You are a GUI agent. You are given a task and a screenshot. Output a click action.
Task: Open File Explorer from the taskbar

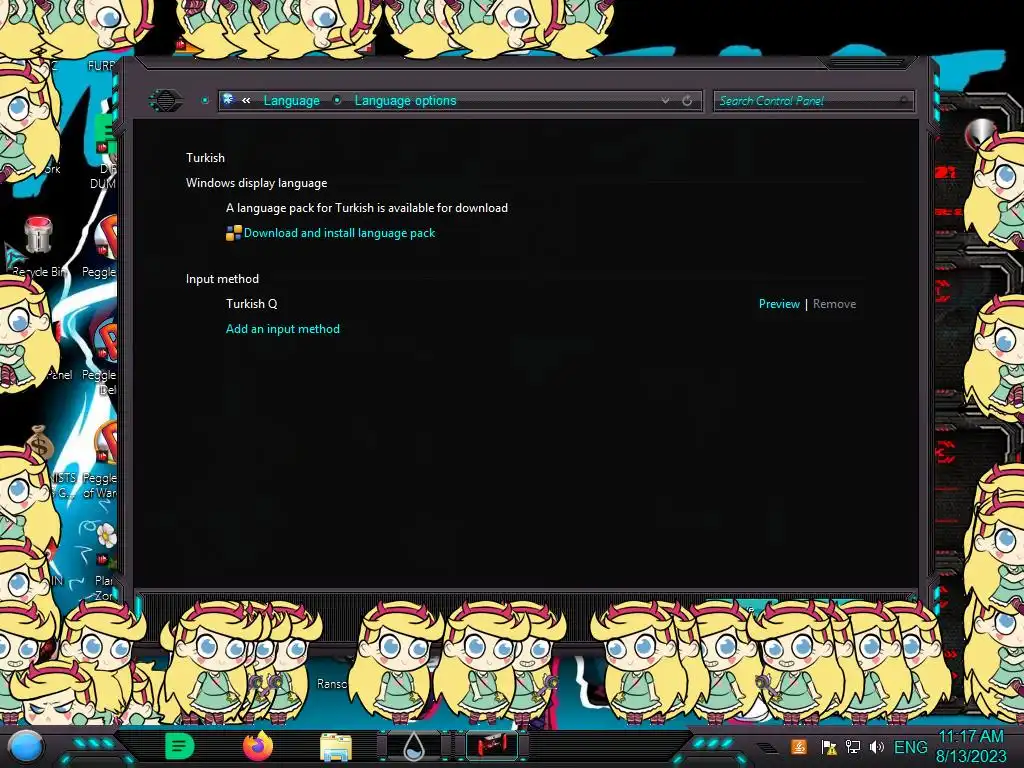[x=336, y=746]
